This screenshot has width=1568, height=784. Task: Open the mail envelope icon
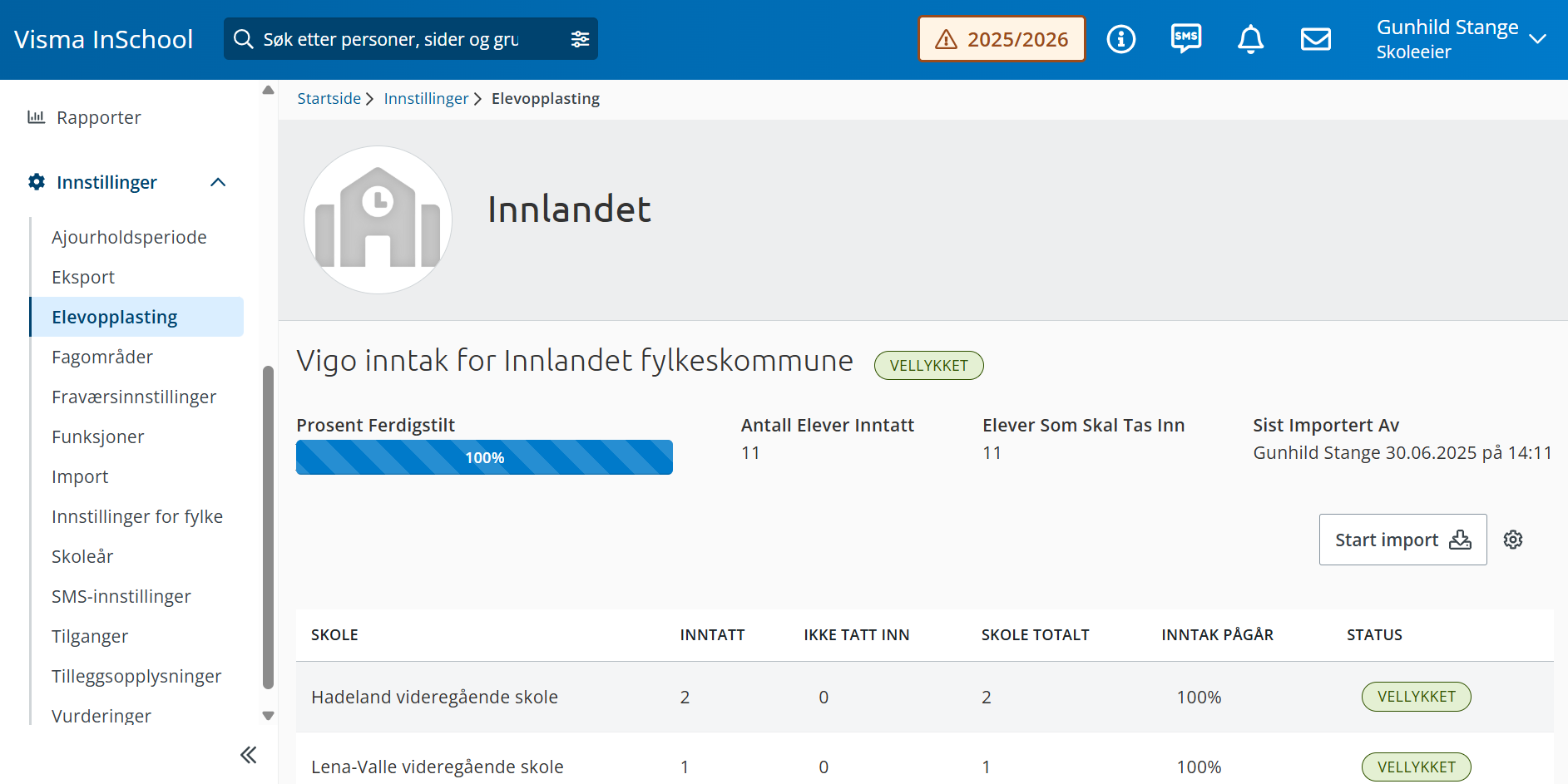tap(1315, 39)
